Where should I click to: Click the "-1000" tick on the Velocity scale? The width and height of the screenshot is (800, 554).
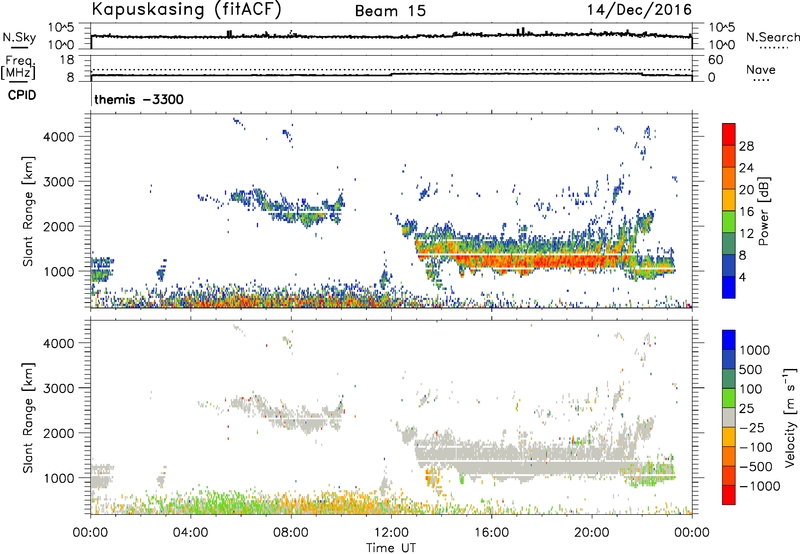point(759,486)
